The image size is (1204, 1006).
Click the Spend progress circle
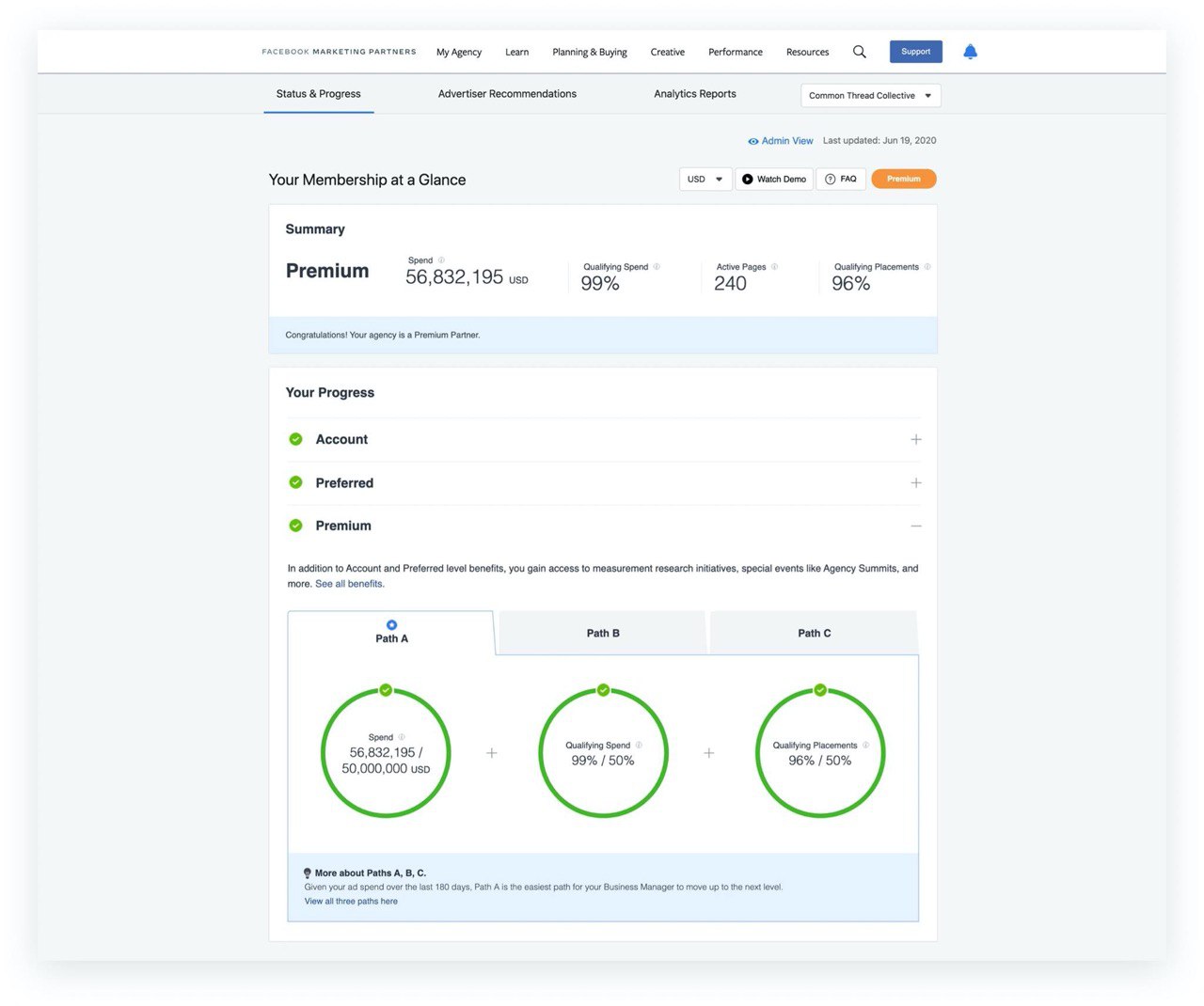[x=386, y=753]
